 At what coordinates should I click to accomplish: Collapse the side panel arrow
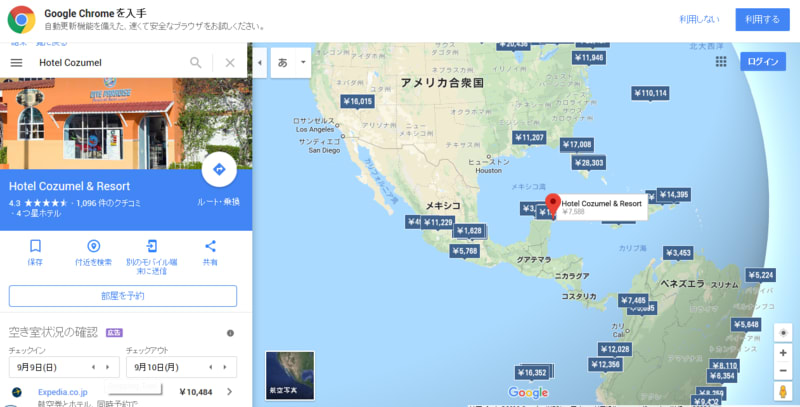coord(260,63)
